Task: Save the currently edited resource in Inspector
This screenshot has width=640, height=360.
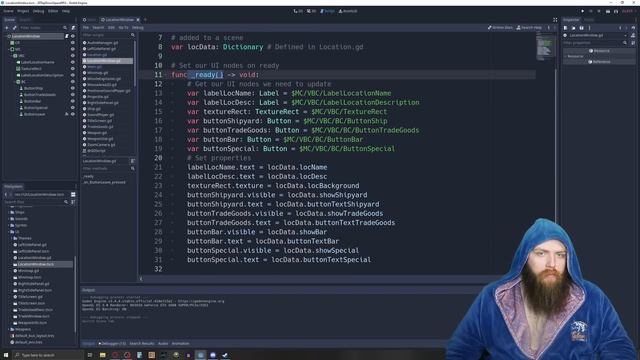Action: 581,28
